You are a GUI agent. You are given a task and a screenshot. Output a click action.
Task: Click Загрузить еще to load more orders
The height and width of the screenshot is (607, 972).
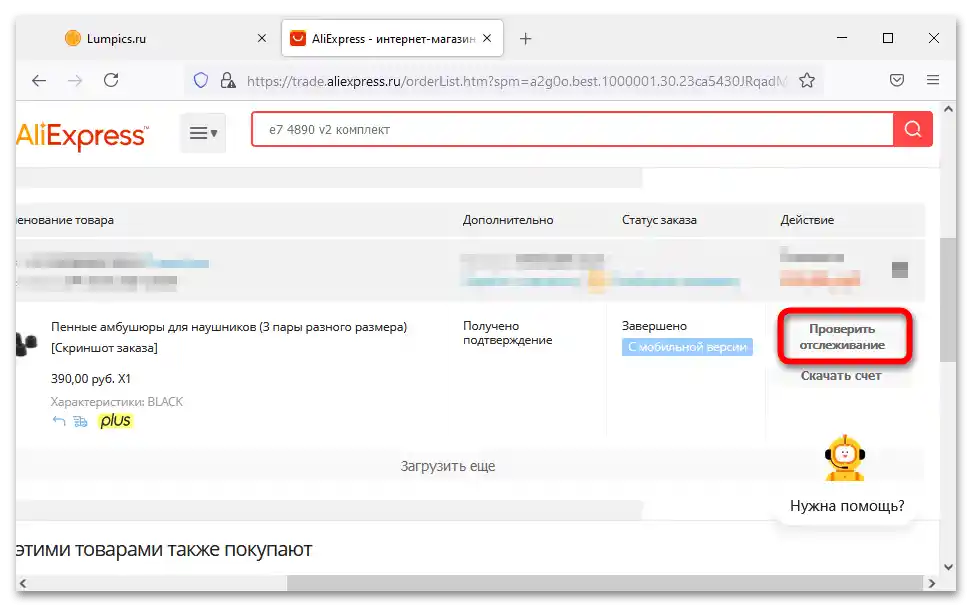click(448, 466)
